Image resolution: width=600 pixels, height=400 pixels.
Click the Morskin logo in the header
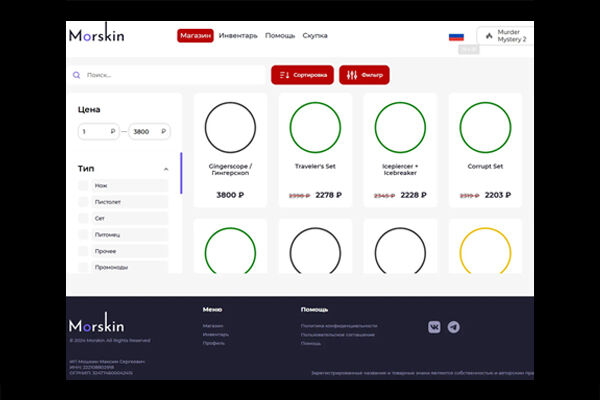pyautogui.click(x=97, y=33)
